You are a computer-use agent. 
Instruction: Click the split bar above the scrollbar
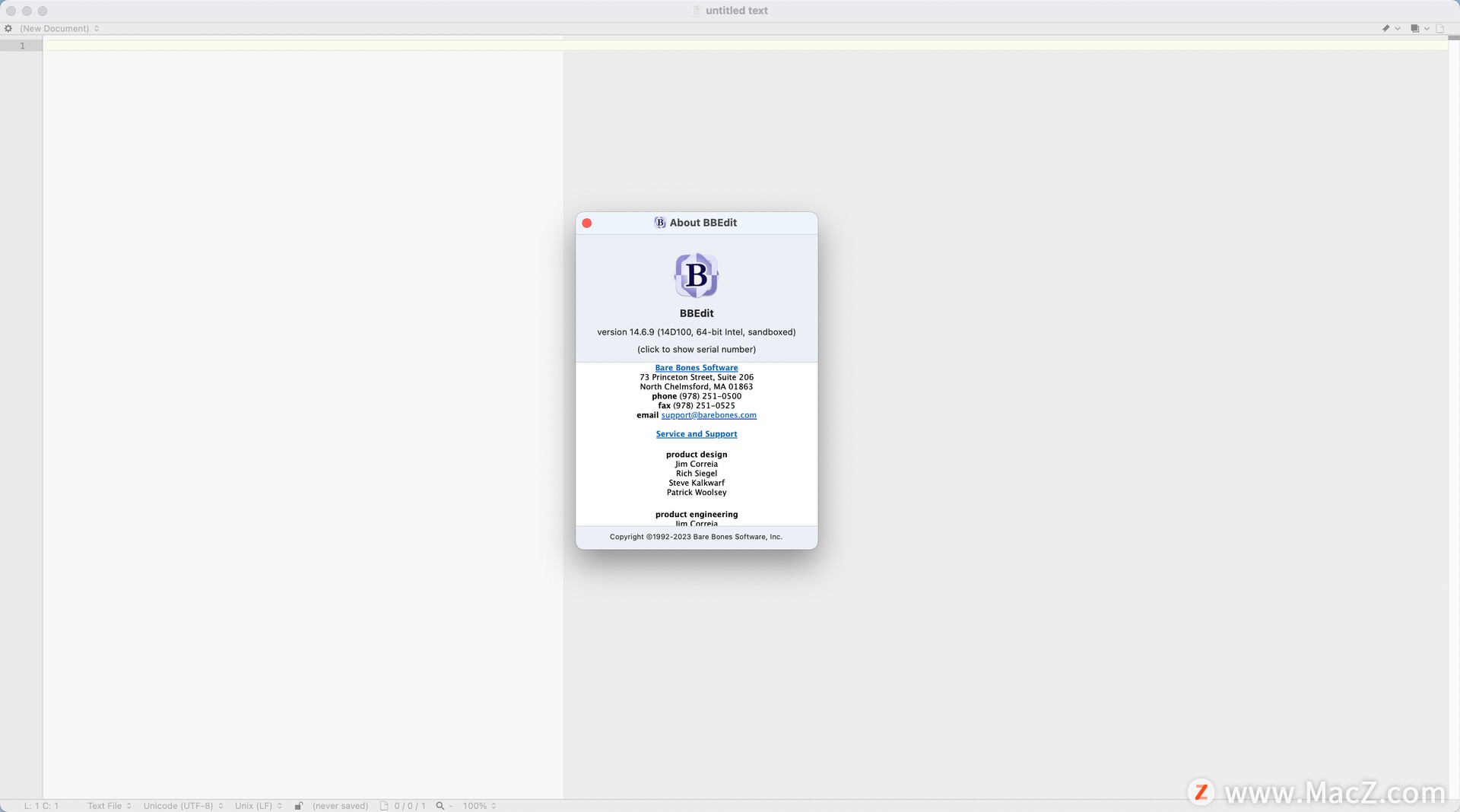tap(1454, 37)
